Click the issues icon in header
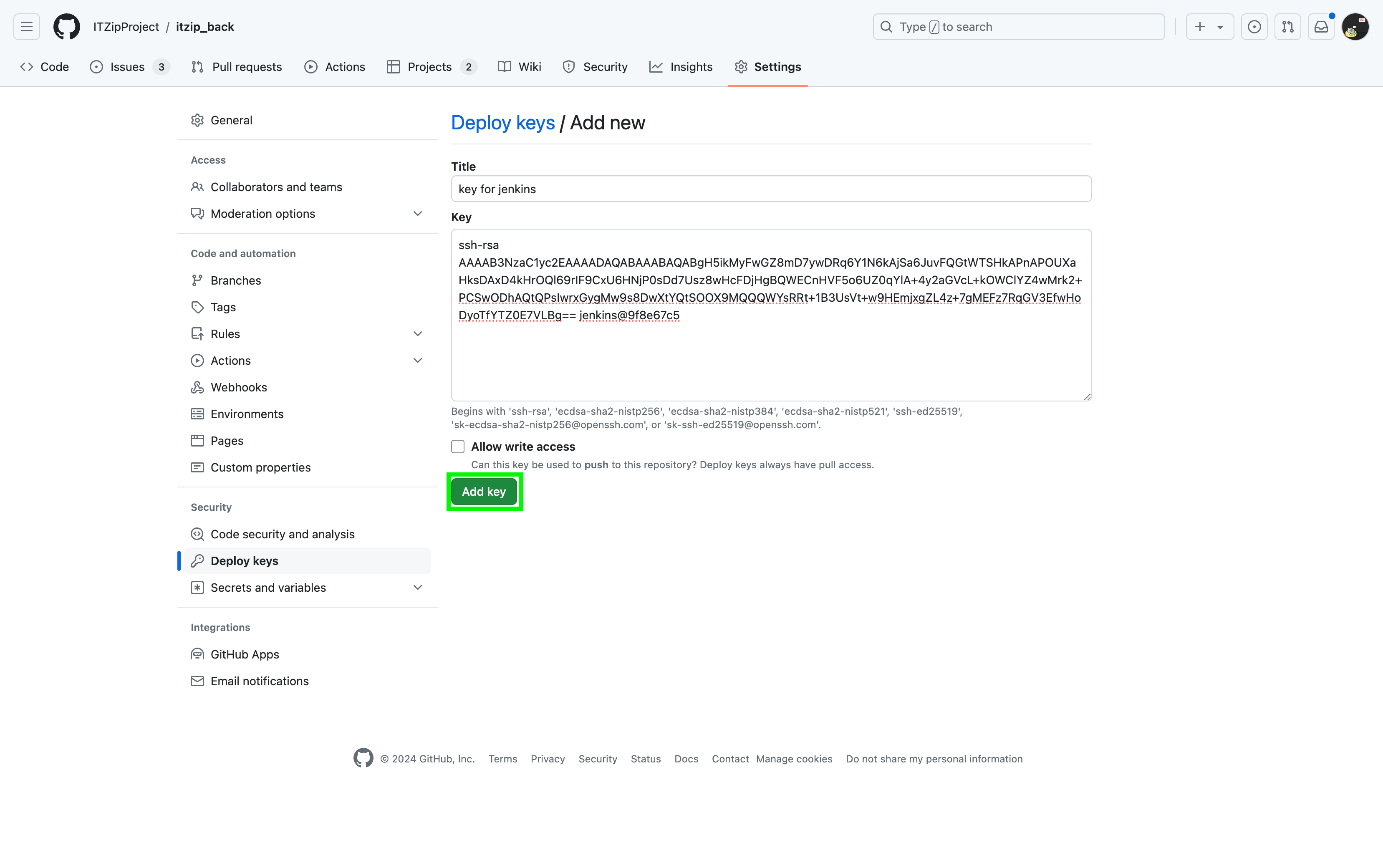This screenshot has width=1383, height=868. 1254,27
